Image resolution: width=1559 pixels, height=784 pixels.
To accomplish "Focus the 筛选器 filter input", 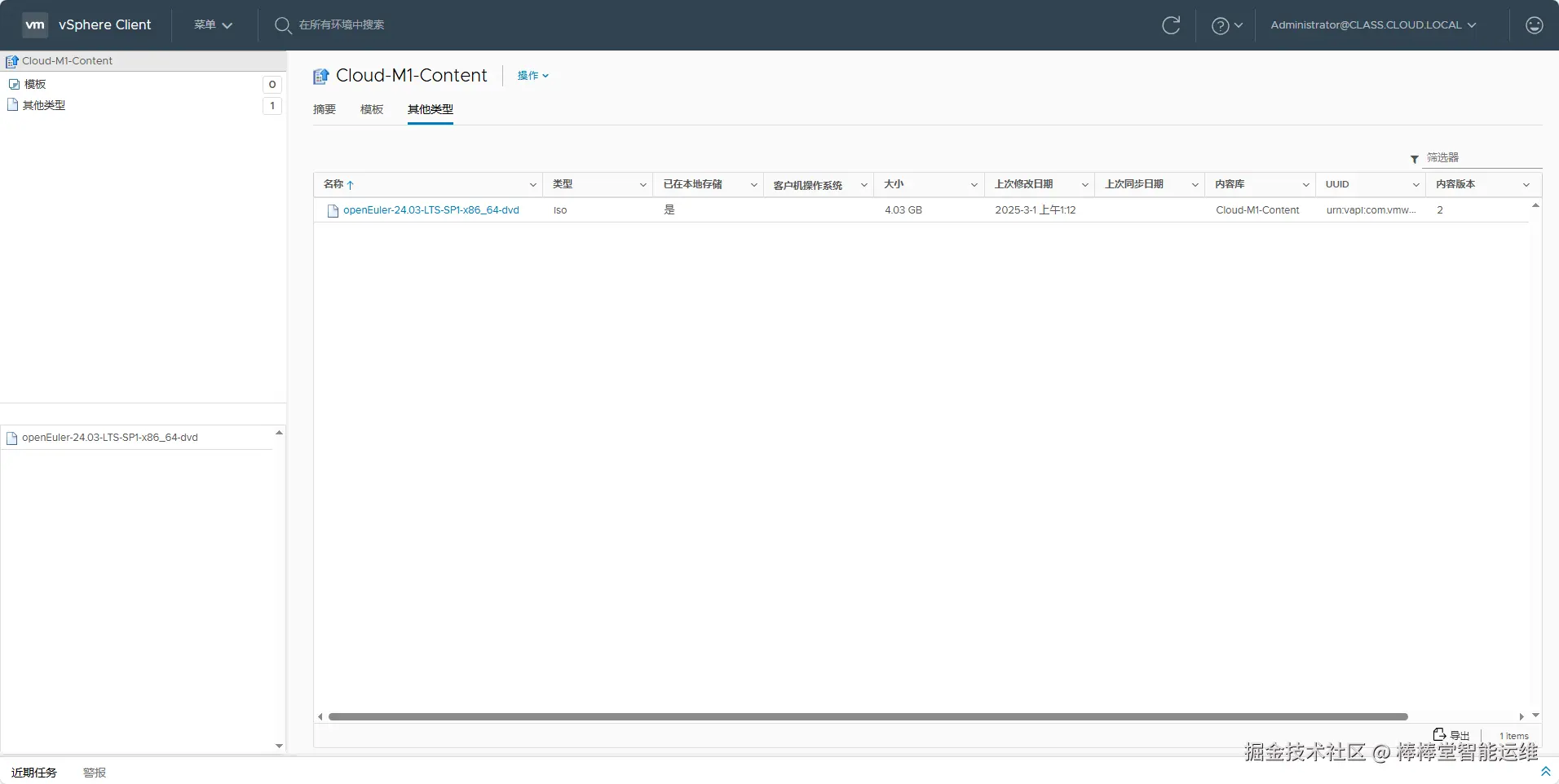I will [1483, 158].
